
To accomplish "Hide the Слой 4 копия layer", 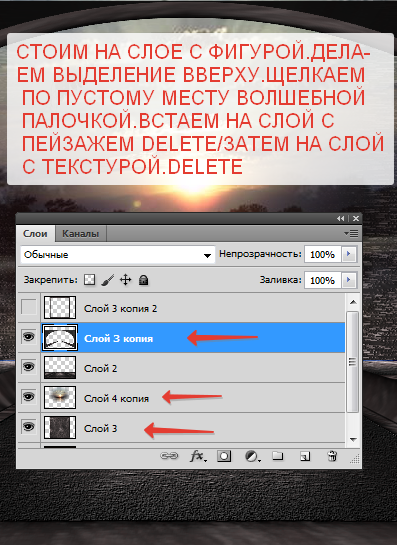I will click(x=29, y=397).
